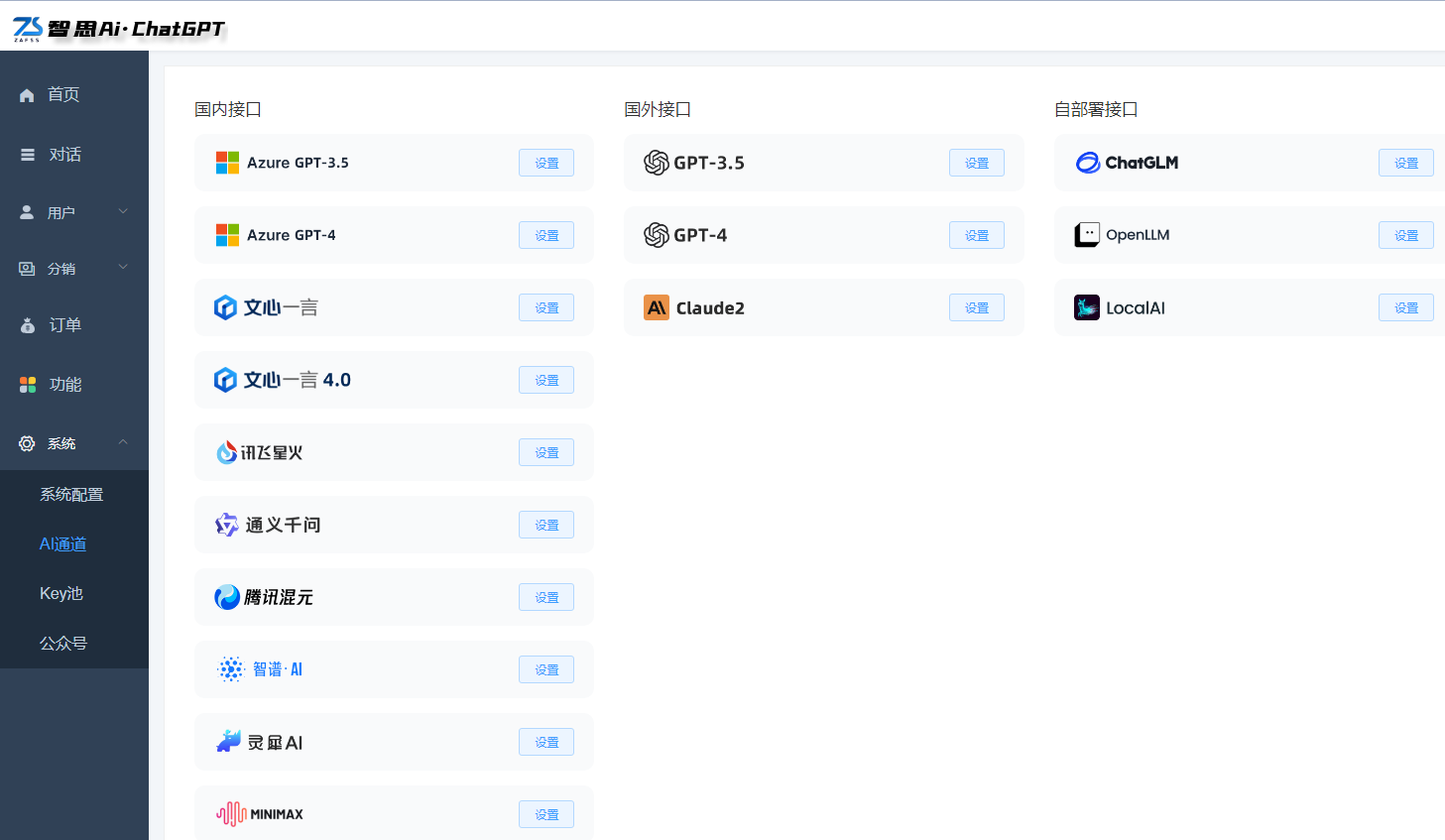
Task: Click the Anthropic logo on Claude2
Action: (657, 307)
